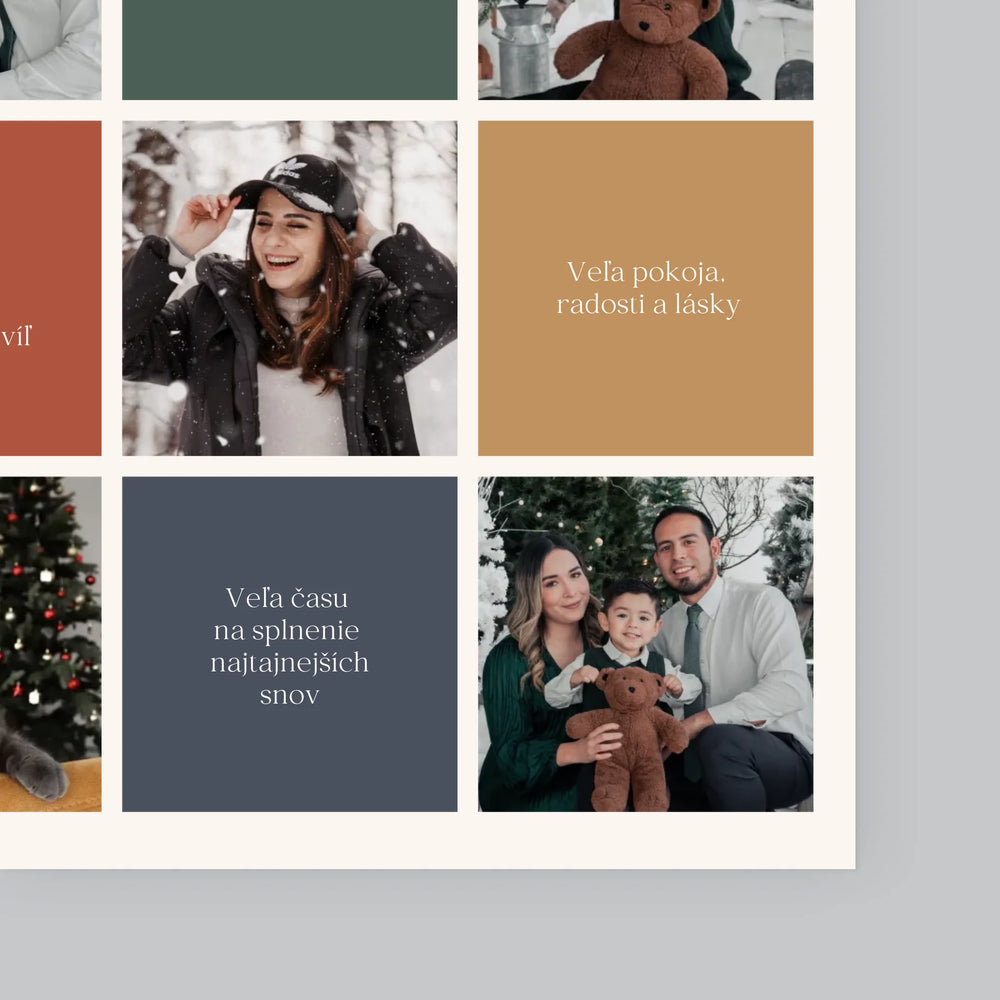The height and width of the screenshot is (1000, 1000).
Task: Click the 'najtajnejších snov' text block
Action: click(x=290, y=679)
